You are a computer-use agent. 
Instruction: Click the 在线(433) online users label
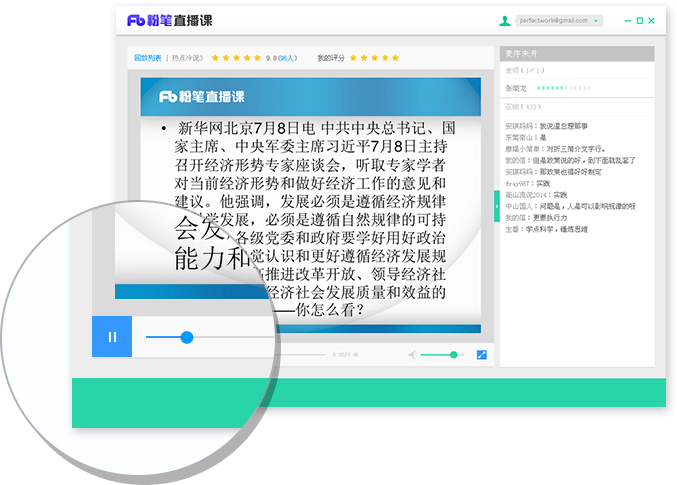click(523, 107)
